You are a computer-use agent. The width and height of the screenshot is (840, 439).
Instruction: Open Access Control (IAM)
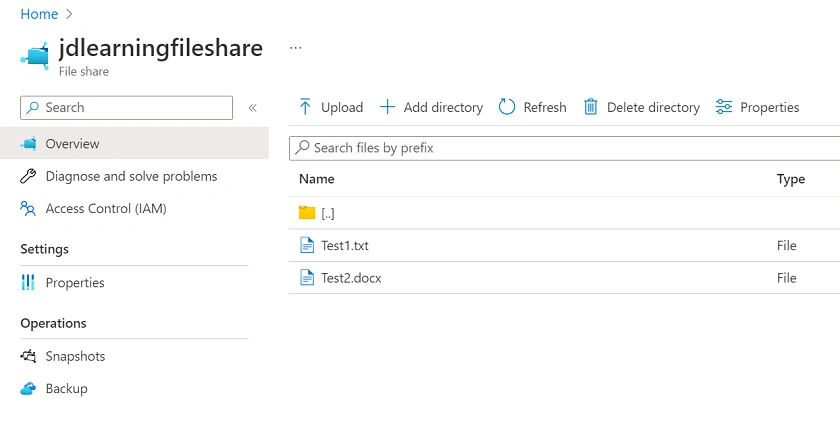pyautogui.click(x=106, y=209)
